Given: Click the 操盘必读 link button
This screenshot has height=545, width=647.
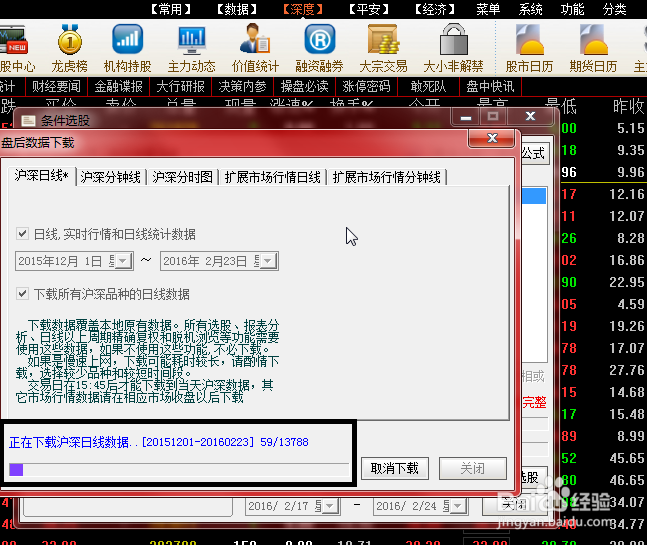Looking at the screenshot, I should tap(305, 86).
